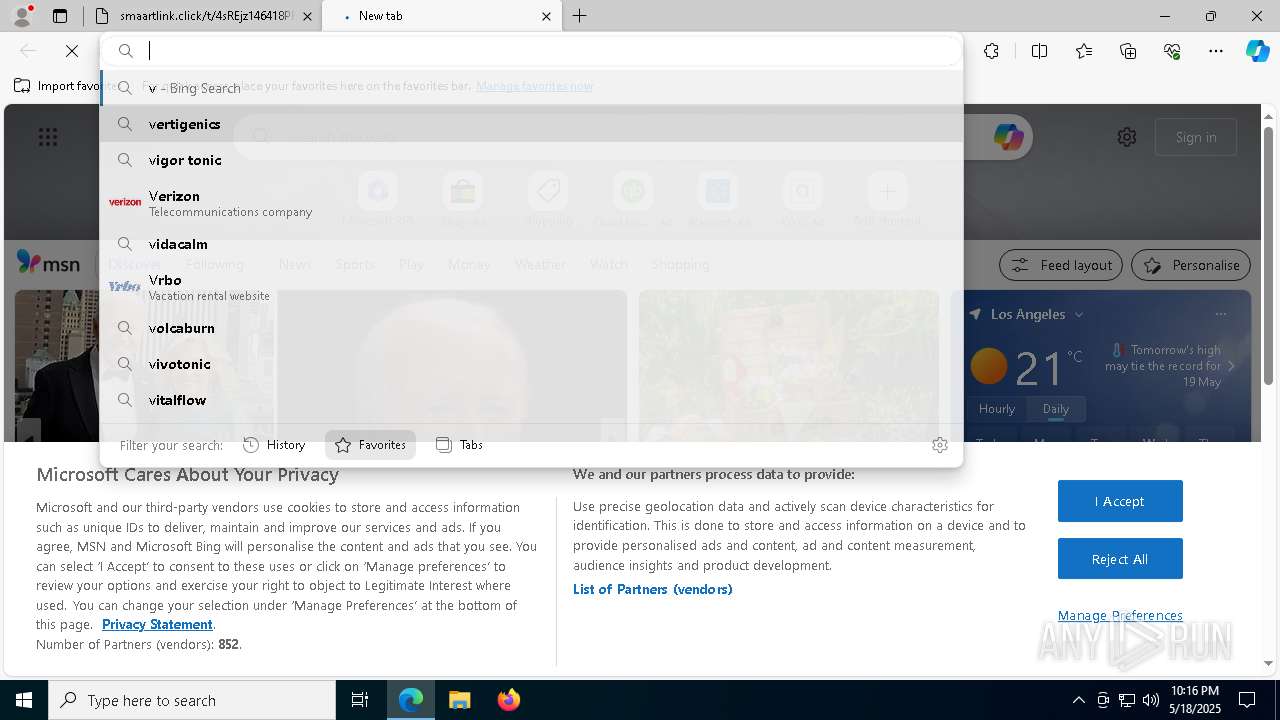This screenshot has width=1280, height=720.
Task: Accept cookies with I Accept
Action: pyautogui.click(x=1120, y=501)
